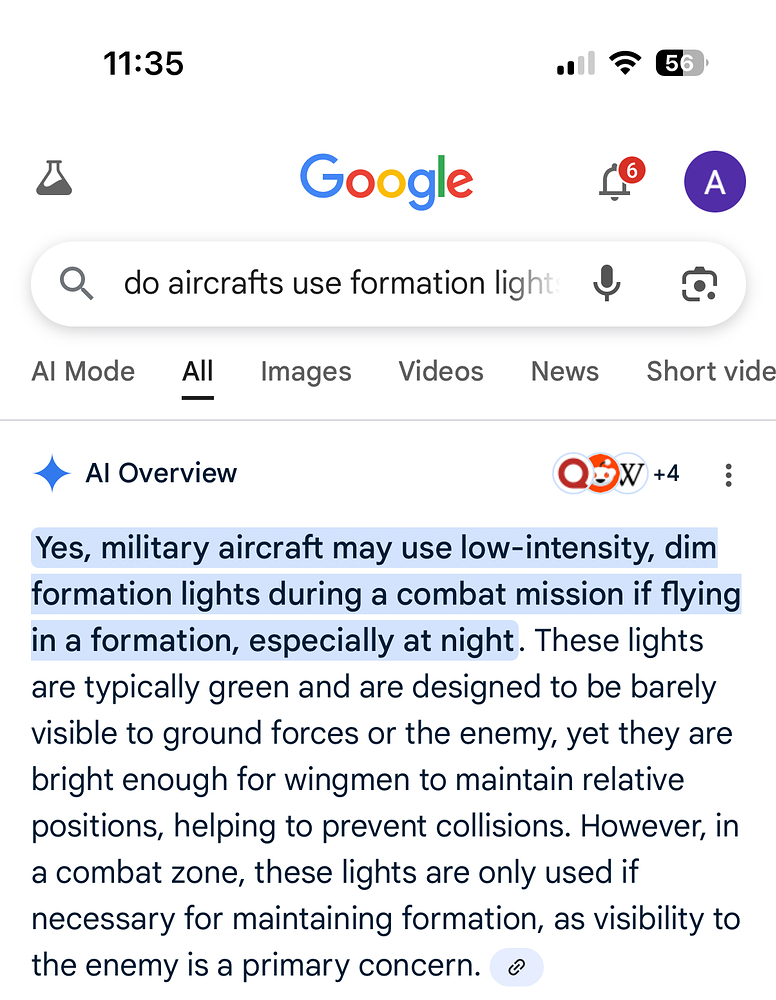Go to the News tab
776x1000 pixels.
tap(565, 372)
